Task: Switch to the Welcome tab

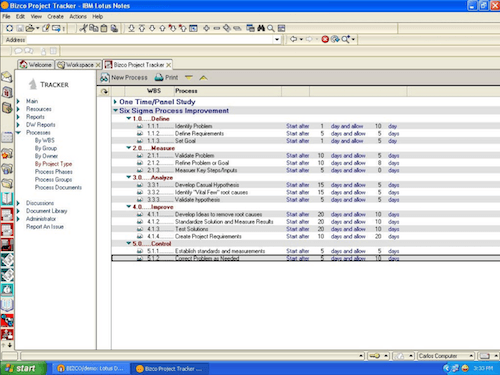Action: tap(36, 65)
